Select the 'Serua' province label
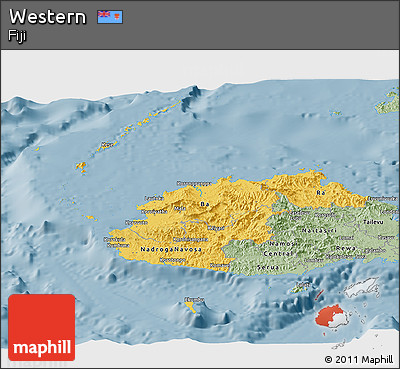The image size is (400, 369). (x=268, y=267)
